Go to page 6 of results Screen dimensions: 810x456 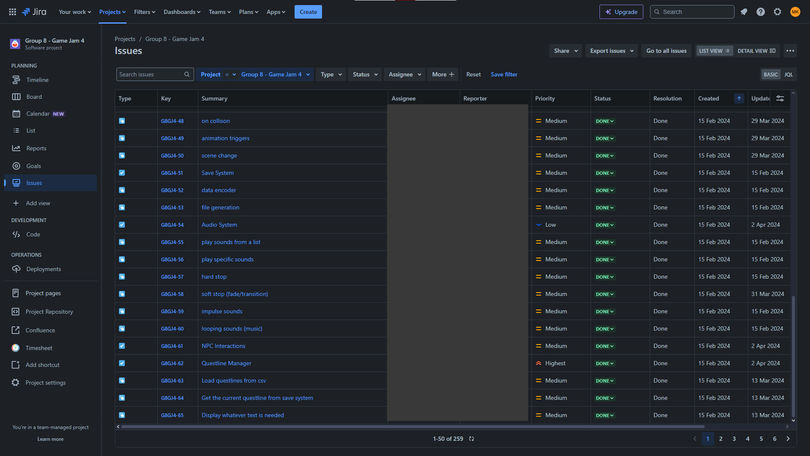click(x=774, y=439)
